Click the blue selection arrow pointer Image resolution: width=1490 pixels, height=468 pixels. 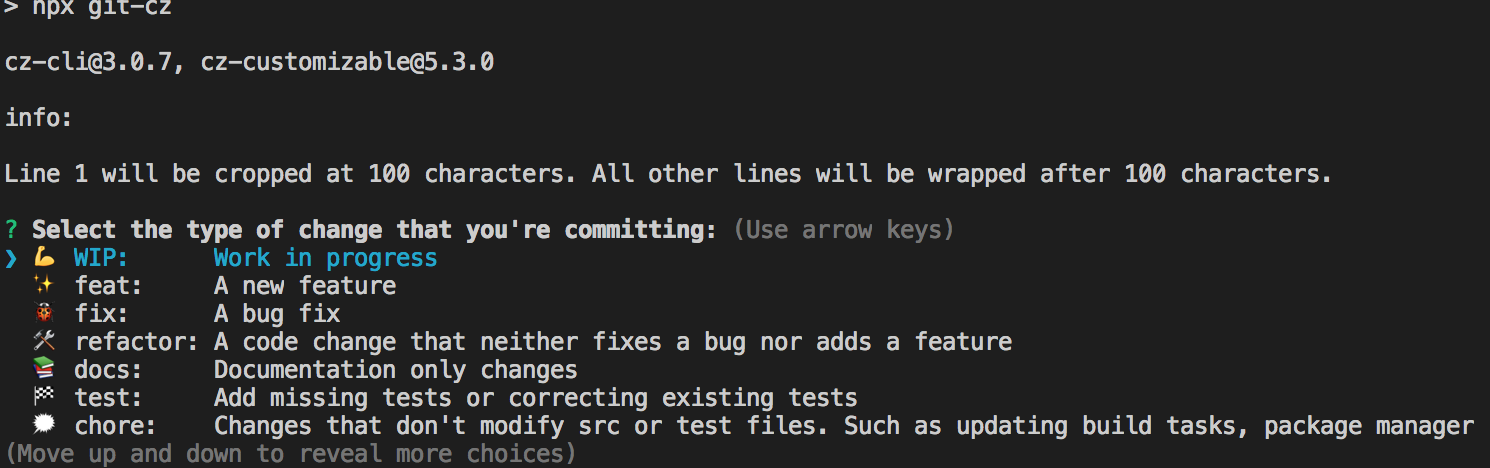(11, 258)
